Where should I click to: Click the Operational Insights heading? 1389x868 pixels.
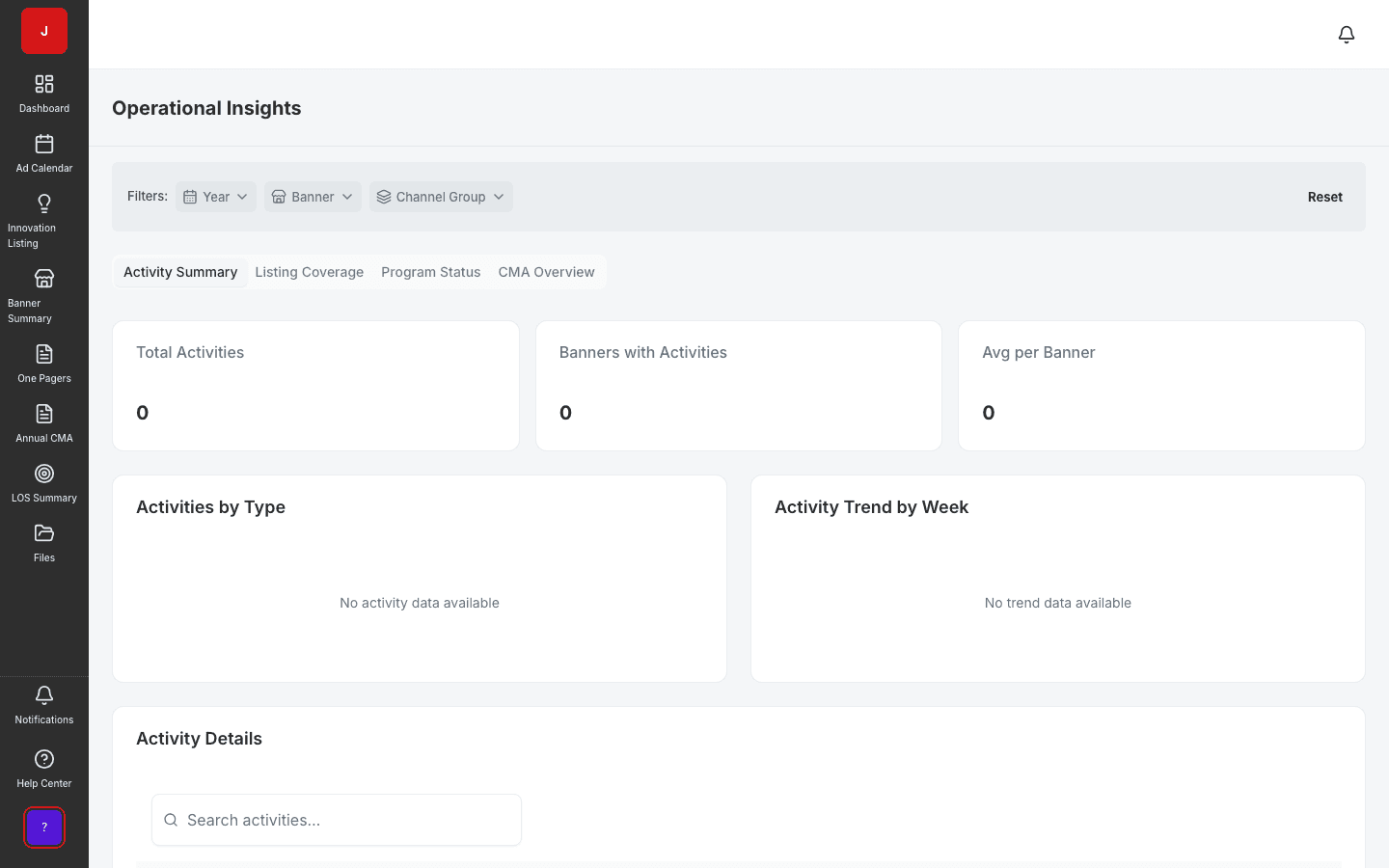[206, 108]
